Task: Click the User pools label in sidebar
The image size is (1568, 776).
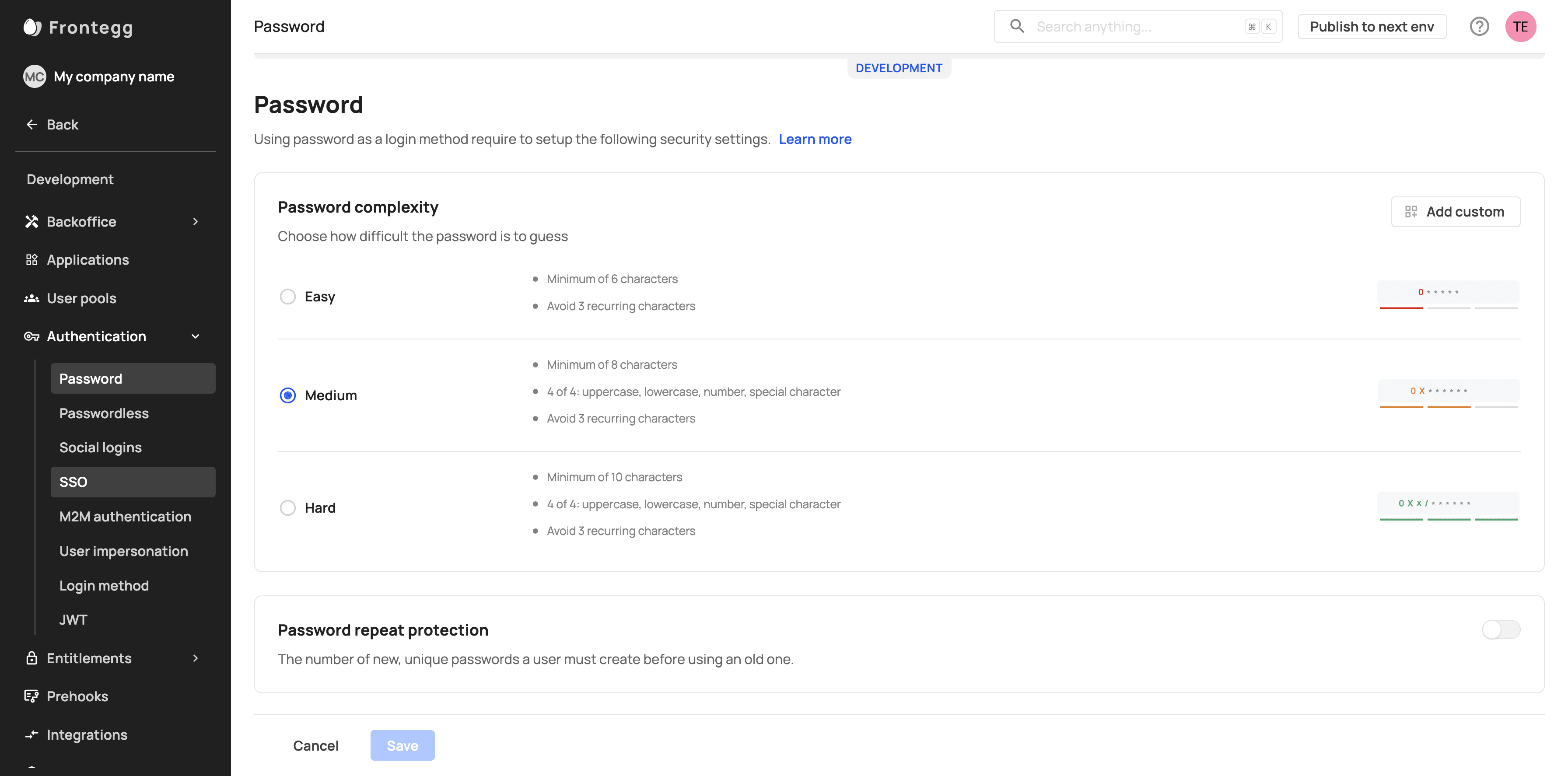Action: coord(81,298)
